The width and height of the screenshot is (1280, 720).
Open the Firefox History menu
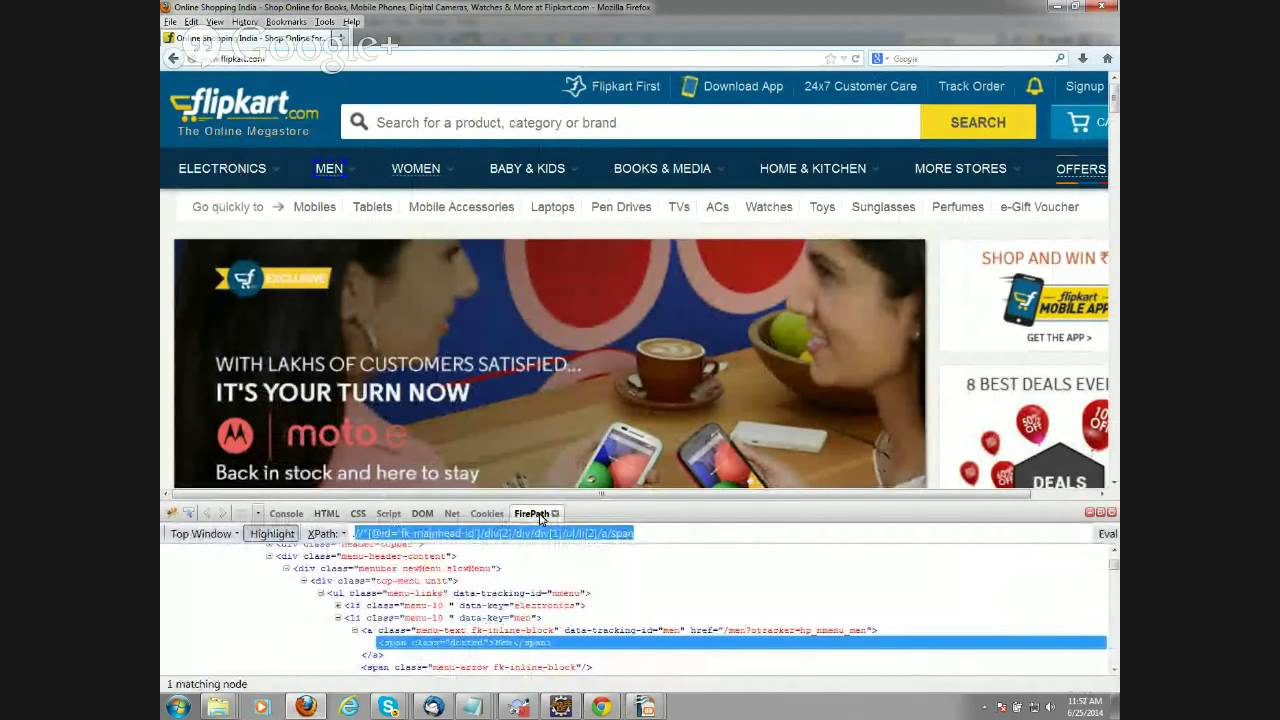[245, 22]
